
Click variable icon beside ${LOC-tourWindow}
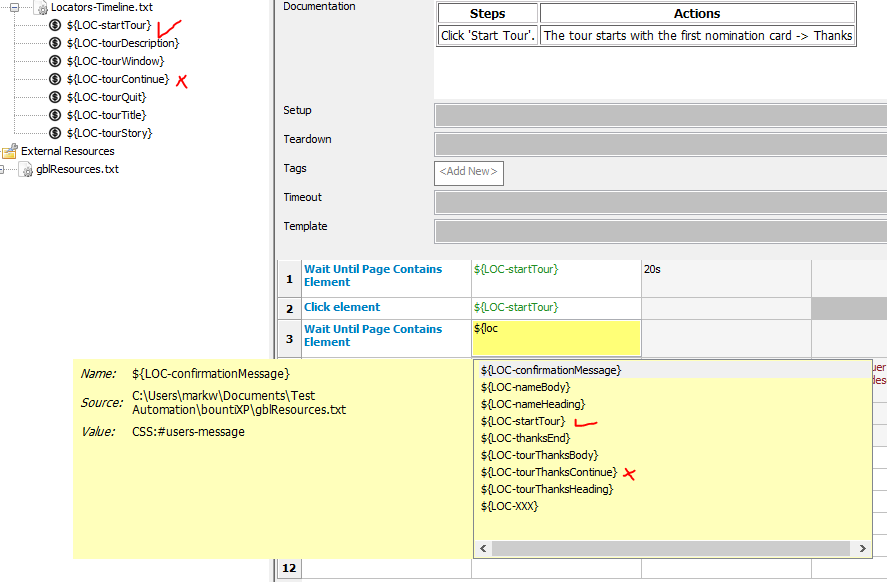click(x=55, y=61)
